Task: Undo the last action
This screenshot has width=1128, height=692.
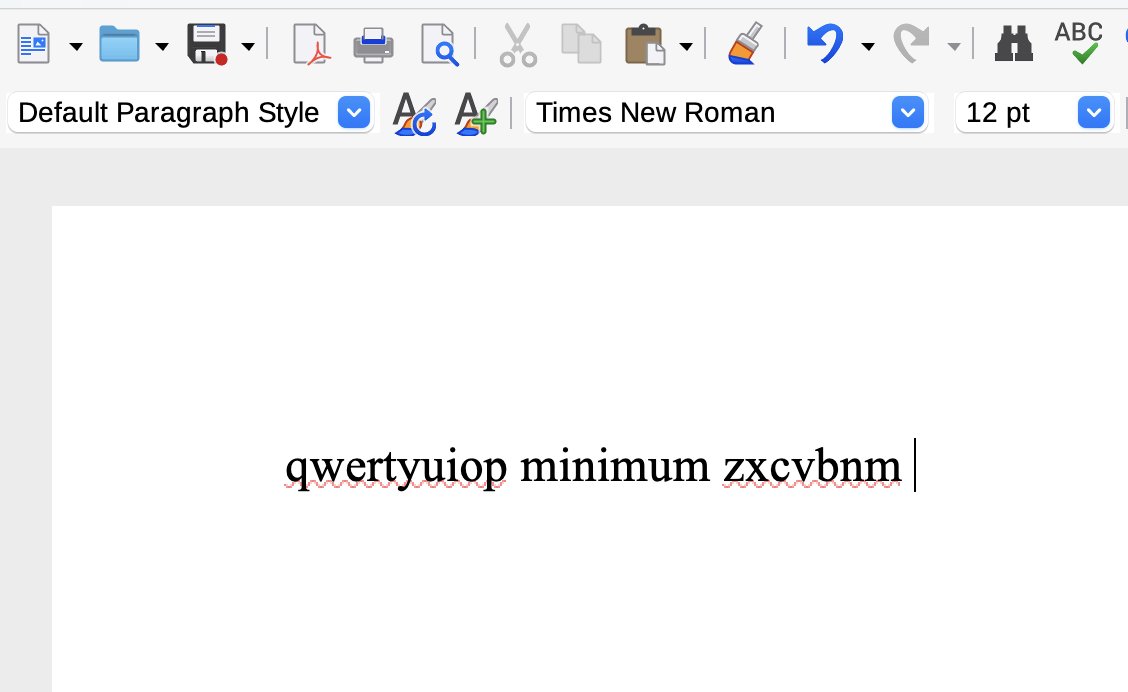Action: [823, 43]
